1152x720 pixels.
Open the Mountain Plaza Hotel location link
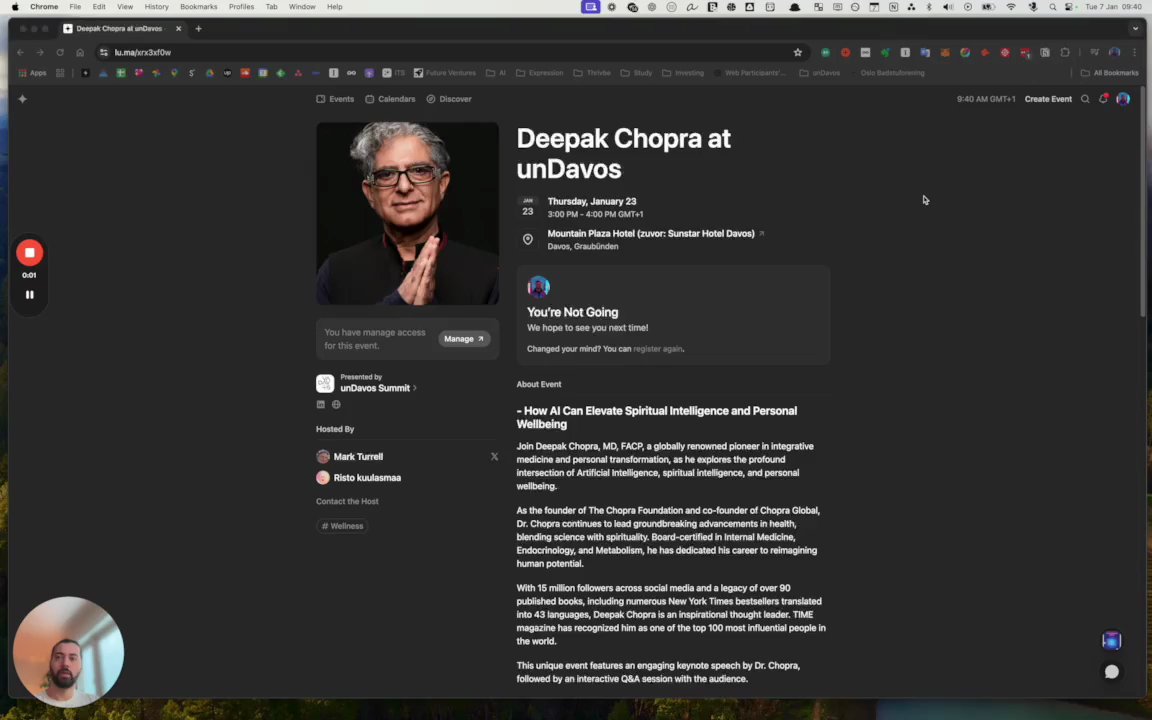click(655, 234)
